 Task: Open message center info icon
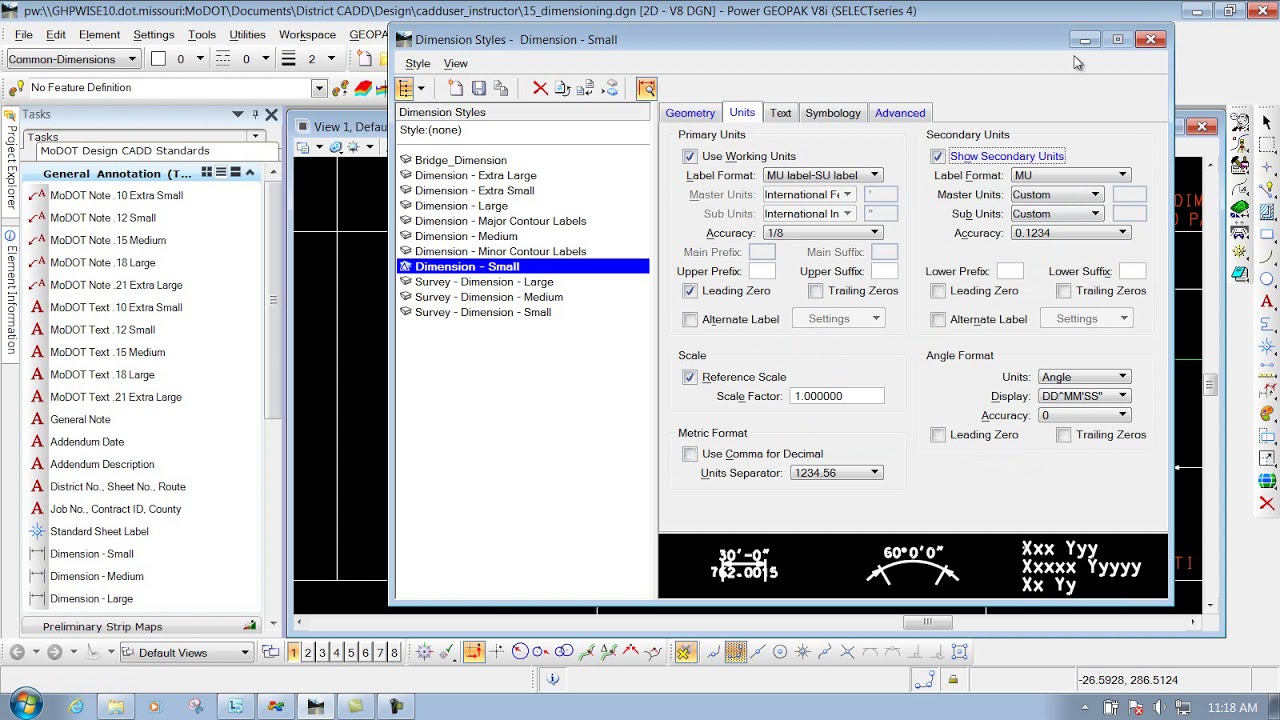tap(552, 680)
